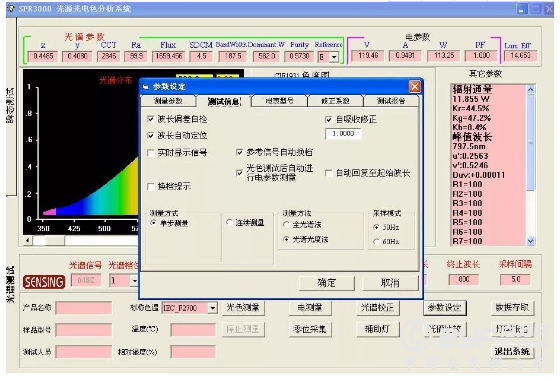Select the '797.5nm' peak wavelength line
Image resolution: width=560 pixels, height=381 pixels.
pyautogui.click(x=469, y=146)
